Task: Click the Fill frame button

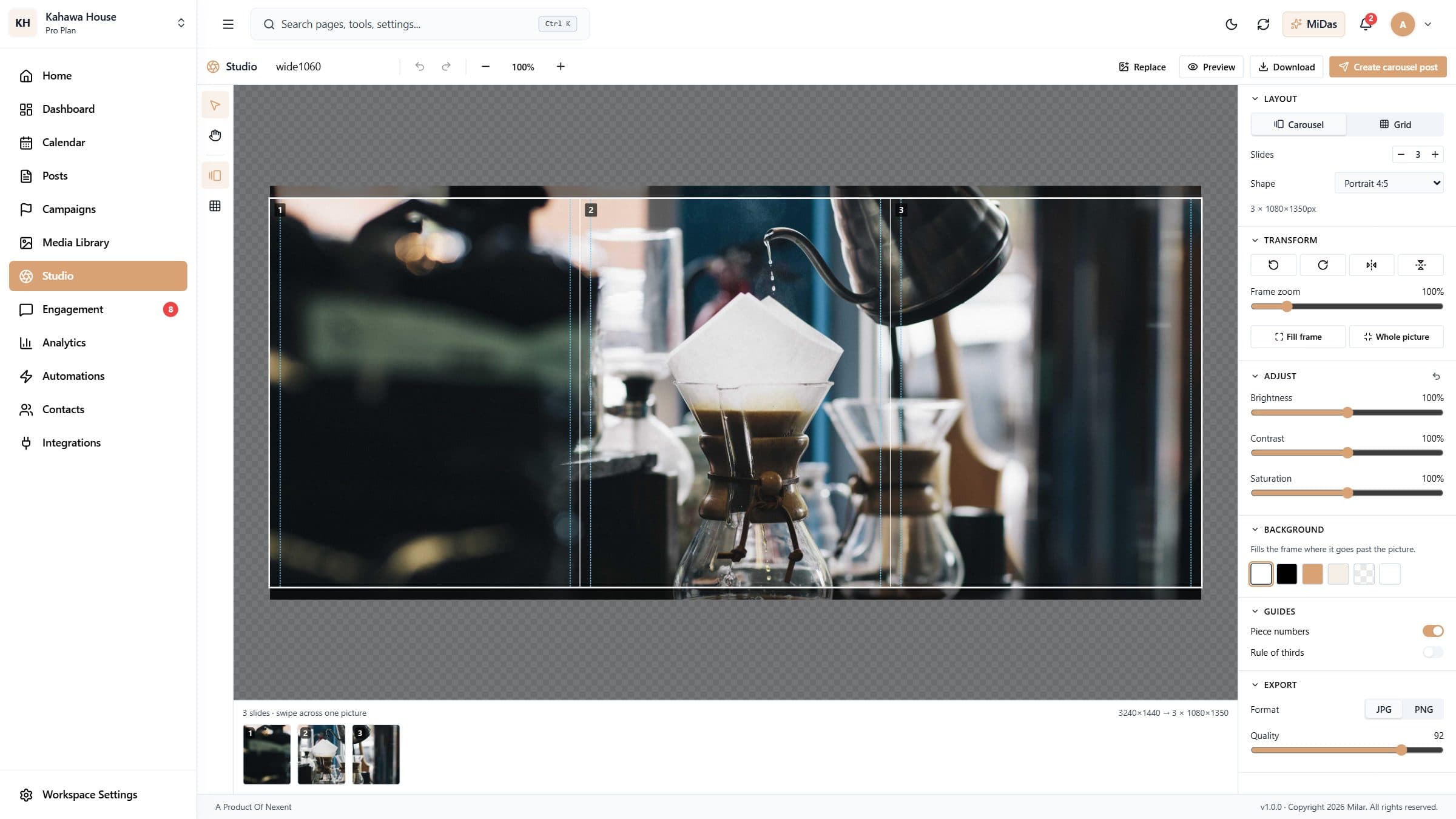Action: (1298, 337)
